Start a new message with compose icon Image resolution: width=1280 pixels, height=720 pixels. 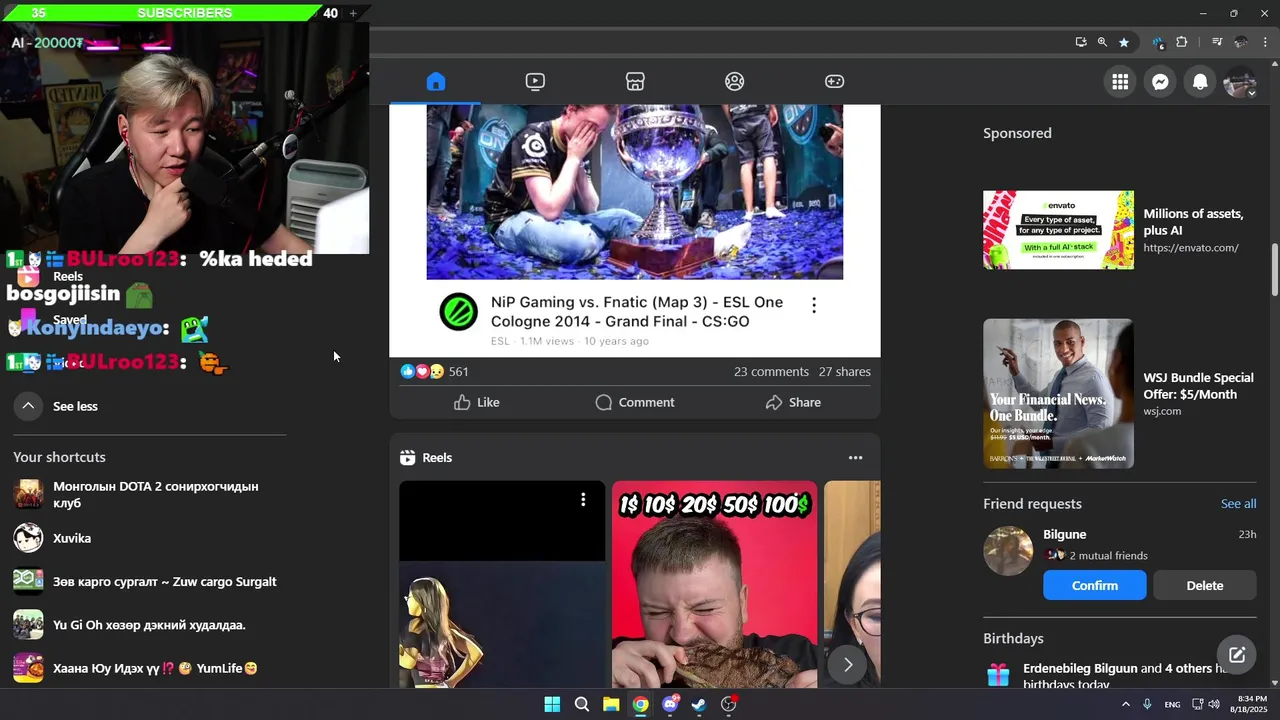click(1237, 655)
